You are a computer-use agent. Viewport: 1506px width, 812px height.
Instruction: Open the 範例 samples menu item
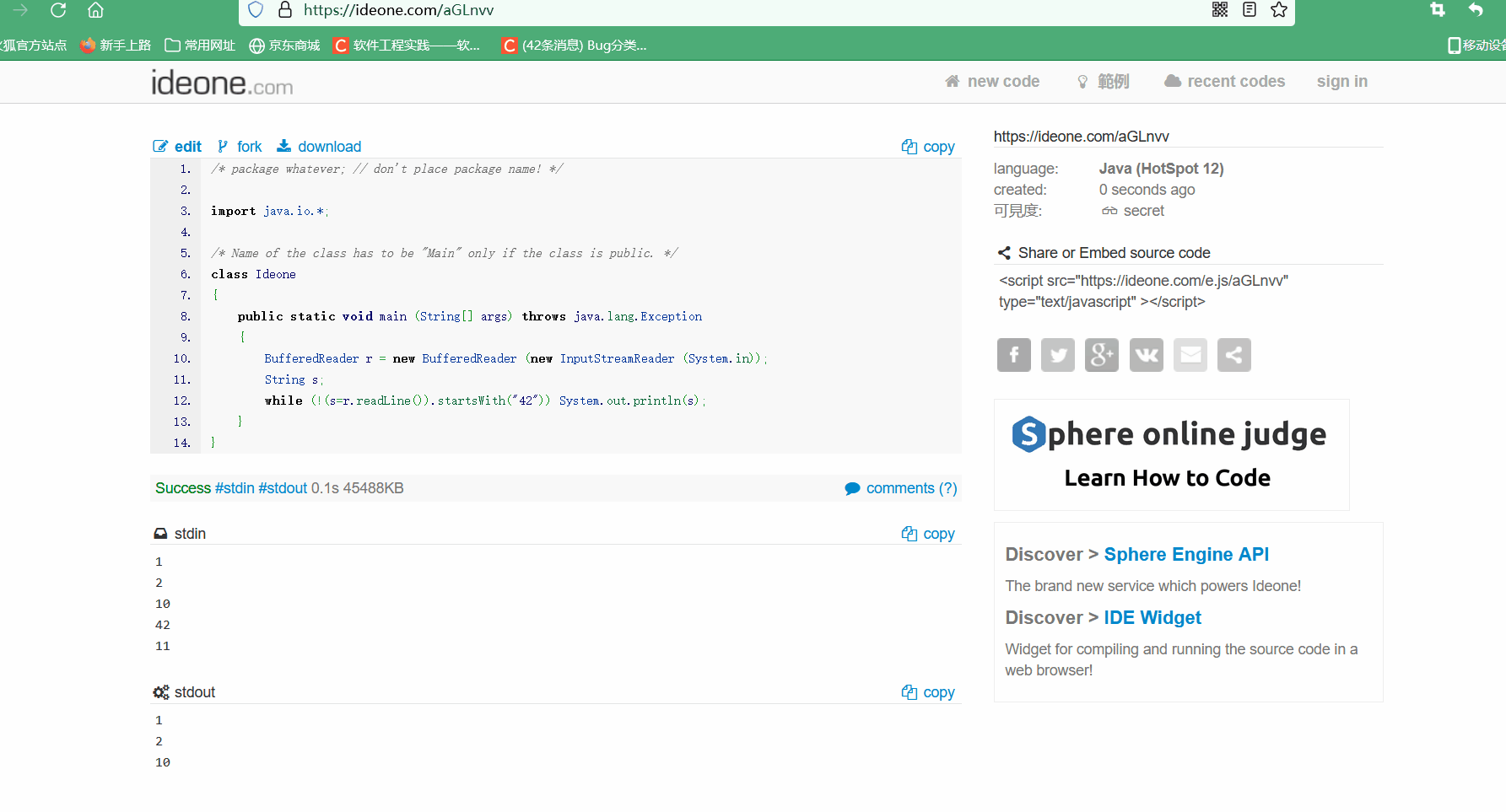tap(1103, 82)
